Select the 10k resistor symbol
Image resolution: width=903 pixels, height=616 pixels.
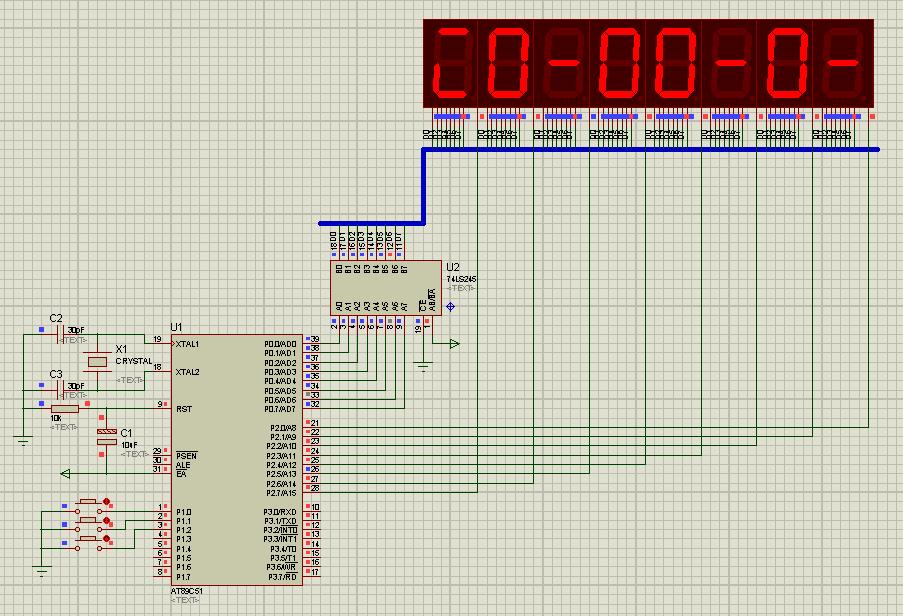pos(64,409)
